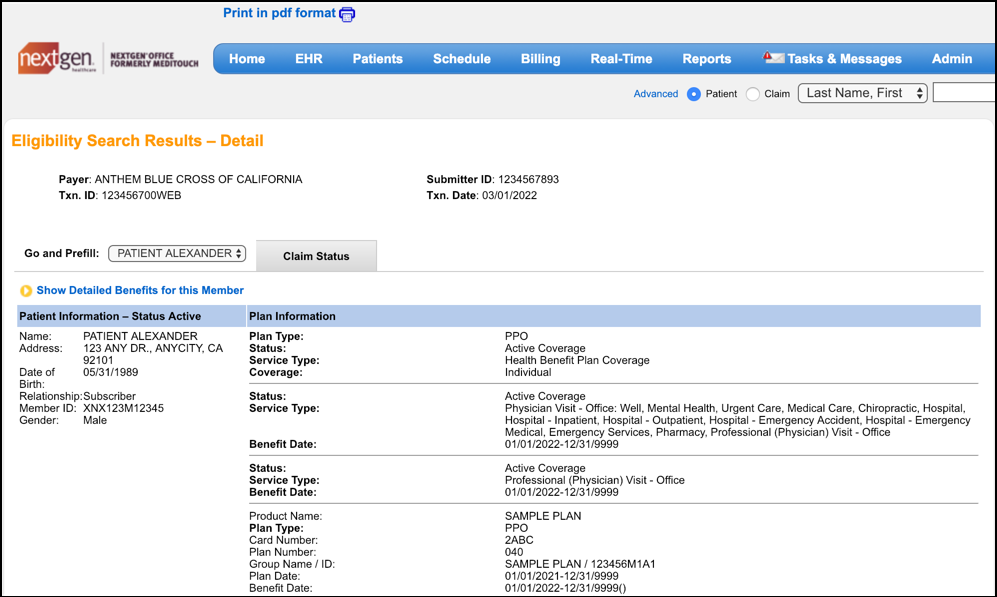
Task: Open the Advanced search link
Action: click(655, 93)
